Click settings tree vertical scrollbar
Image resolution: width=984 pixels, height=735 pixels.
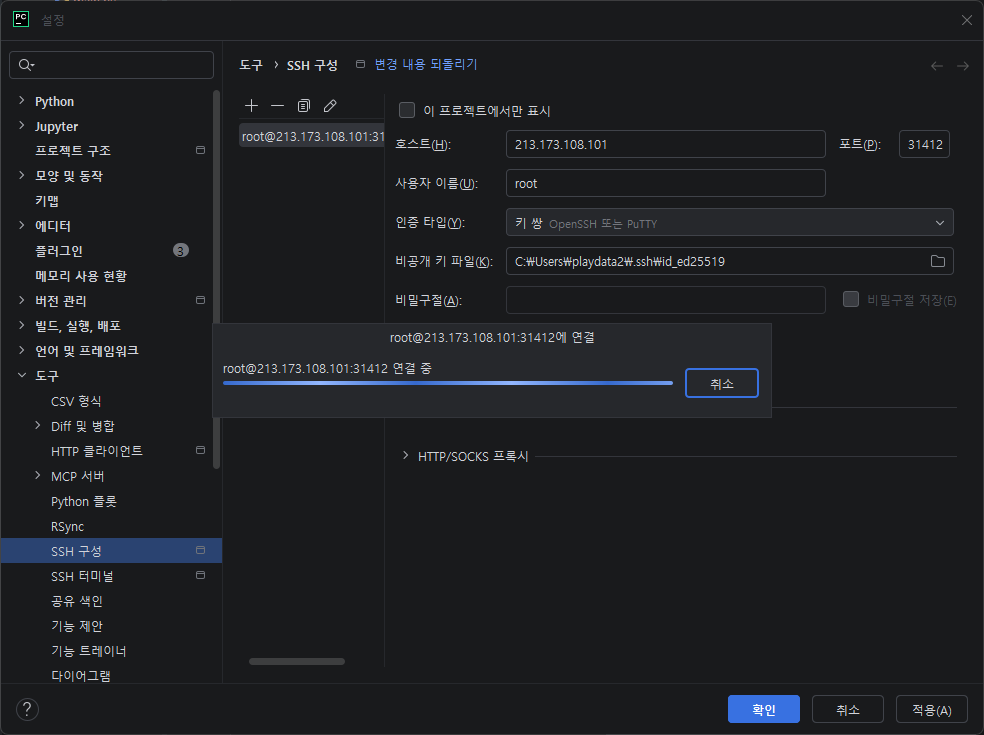[x=217, y=279]
